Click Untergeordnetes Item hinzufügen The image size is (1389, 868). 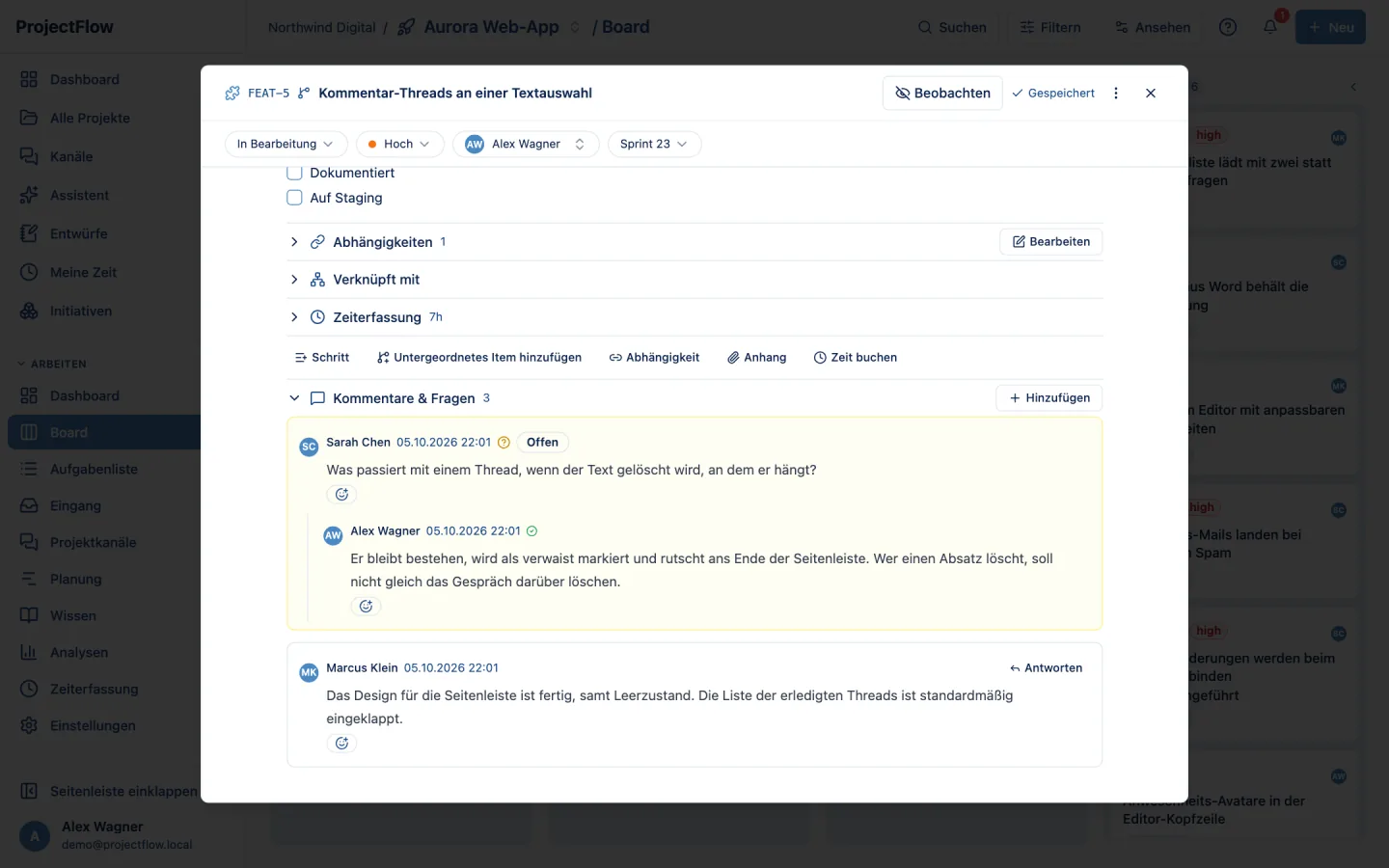[479, 358]
